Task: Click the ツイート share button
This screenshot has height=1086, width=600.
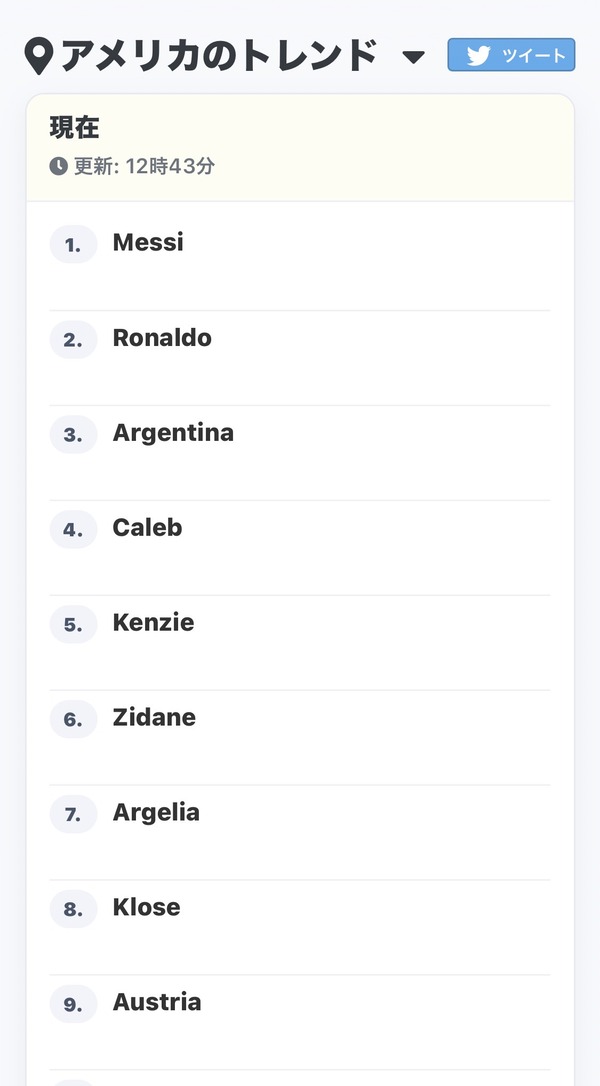Action: (511, 55)
